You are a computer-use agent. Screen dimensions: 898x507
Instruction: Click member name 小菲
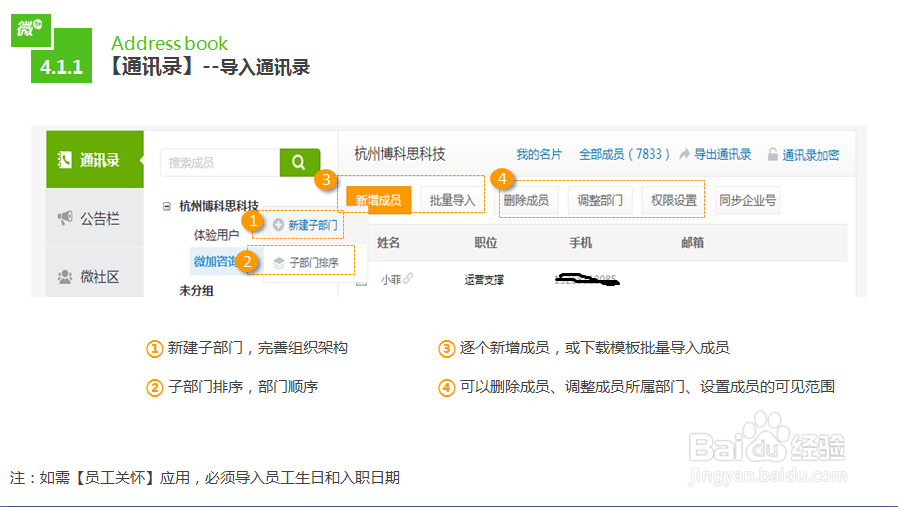point(391,280)
